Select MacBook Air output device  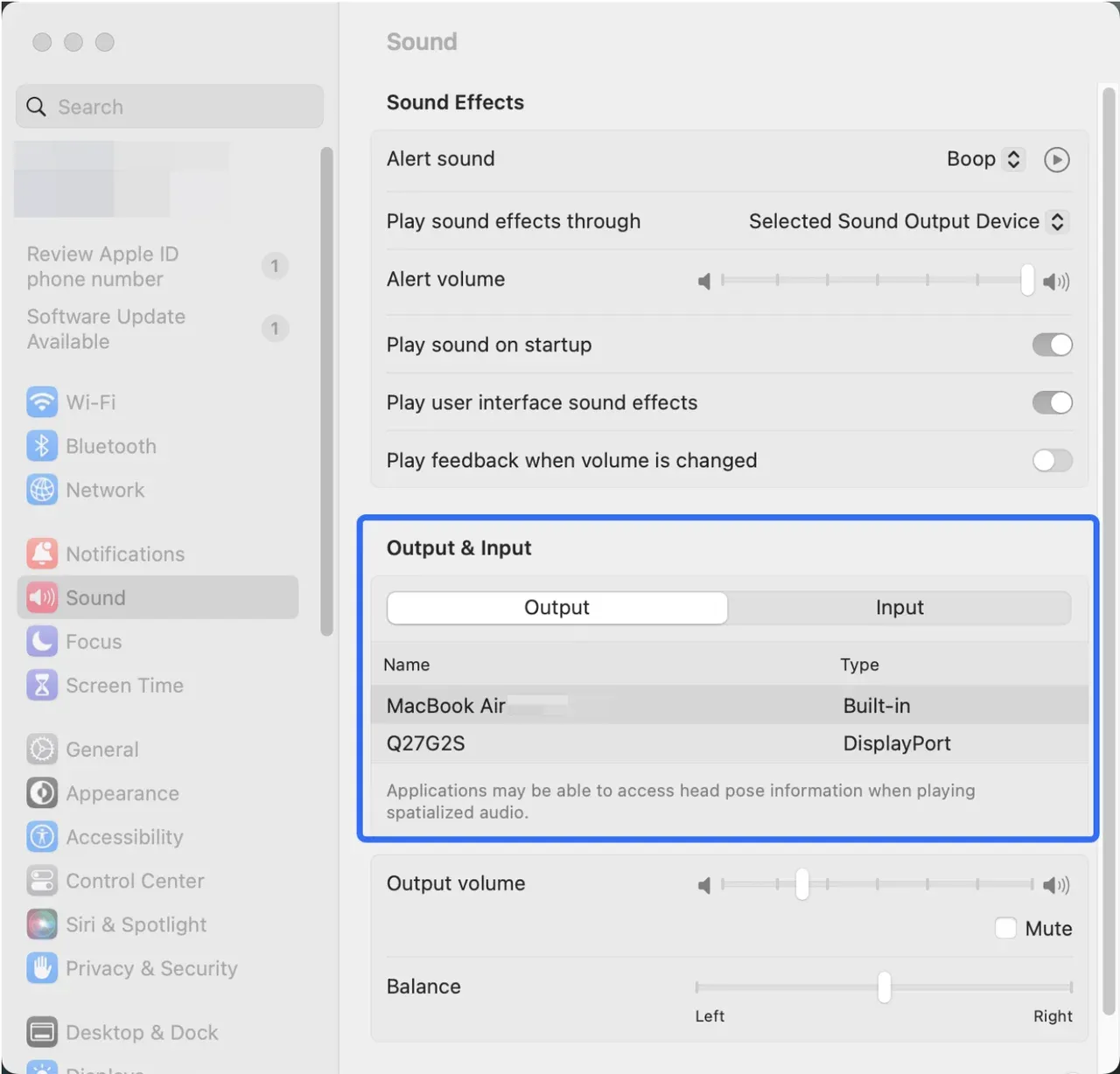click(730, 705)
